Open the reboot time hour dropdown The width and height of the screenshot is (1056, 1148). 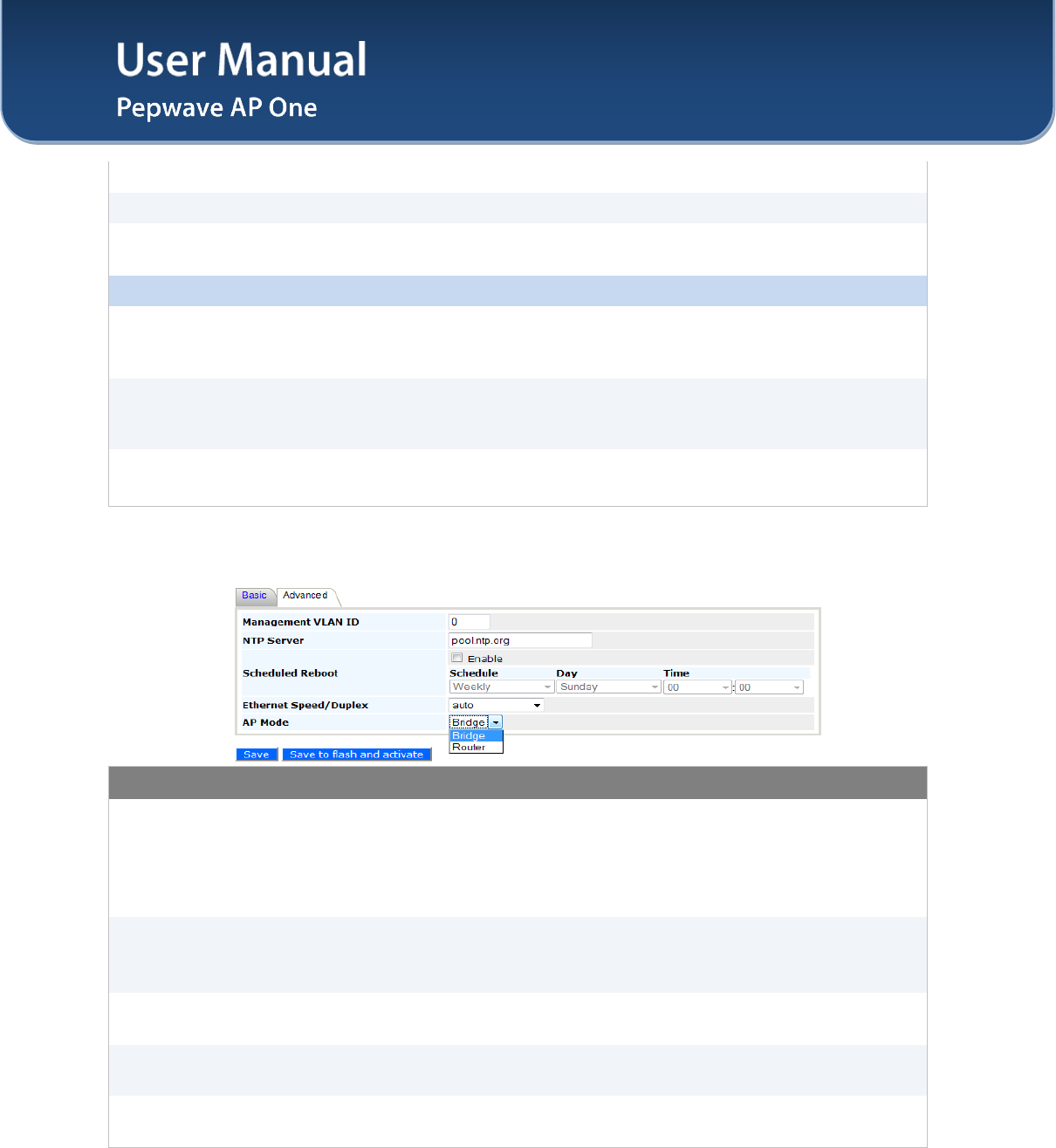tap(697, 687)
